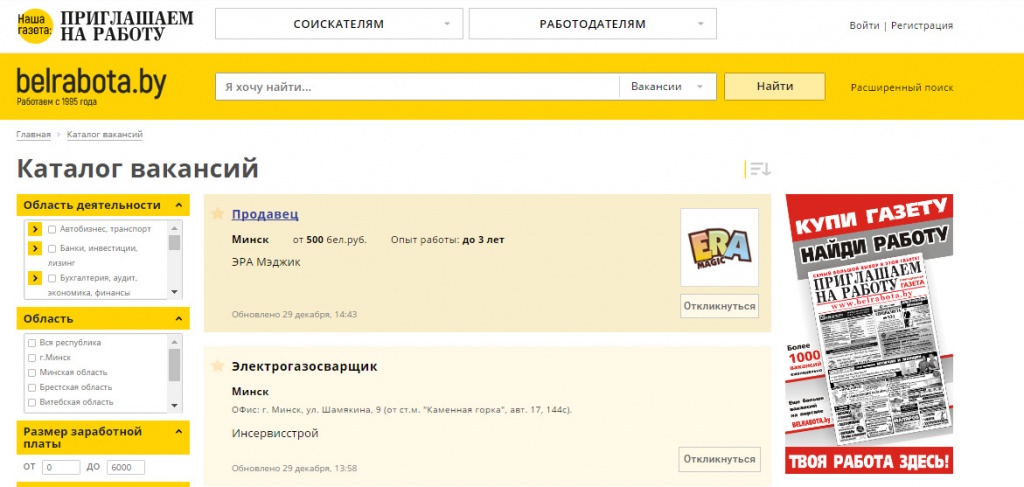Check the Витебская область option
This screenshot has width=1024, height=487.
[31, 403]
